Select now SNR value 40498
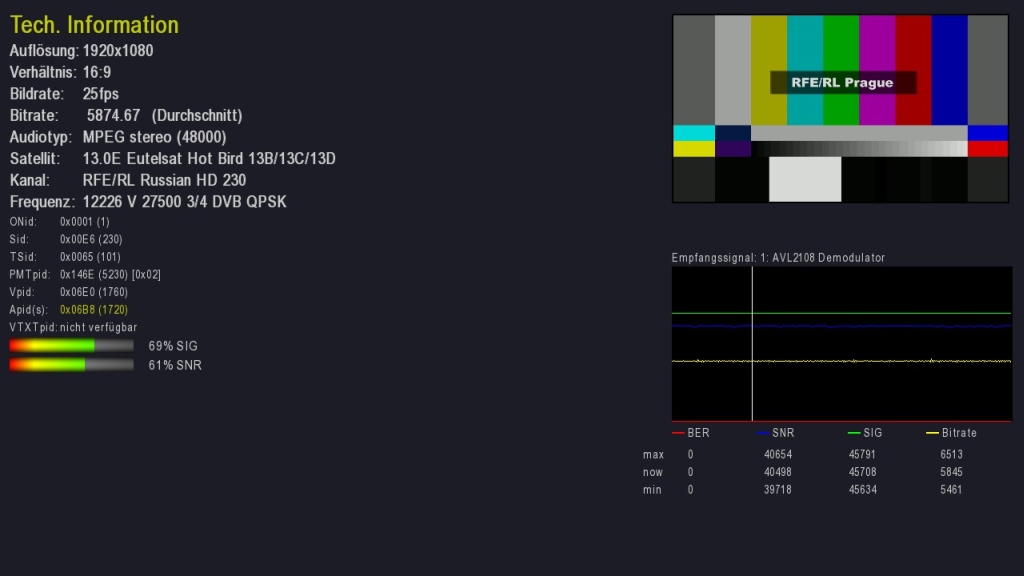 click(778, 472)
